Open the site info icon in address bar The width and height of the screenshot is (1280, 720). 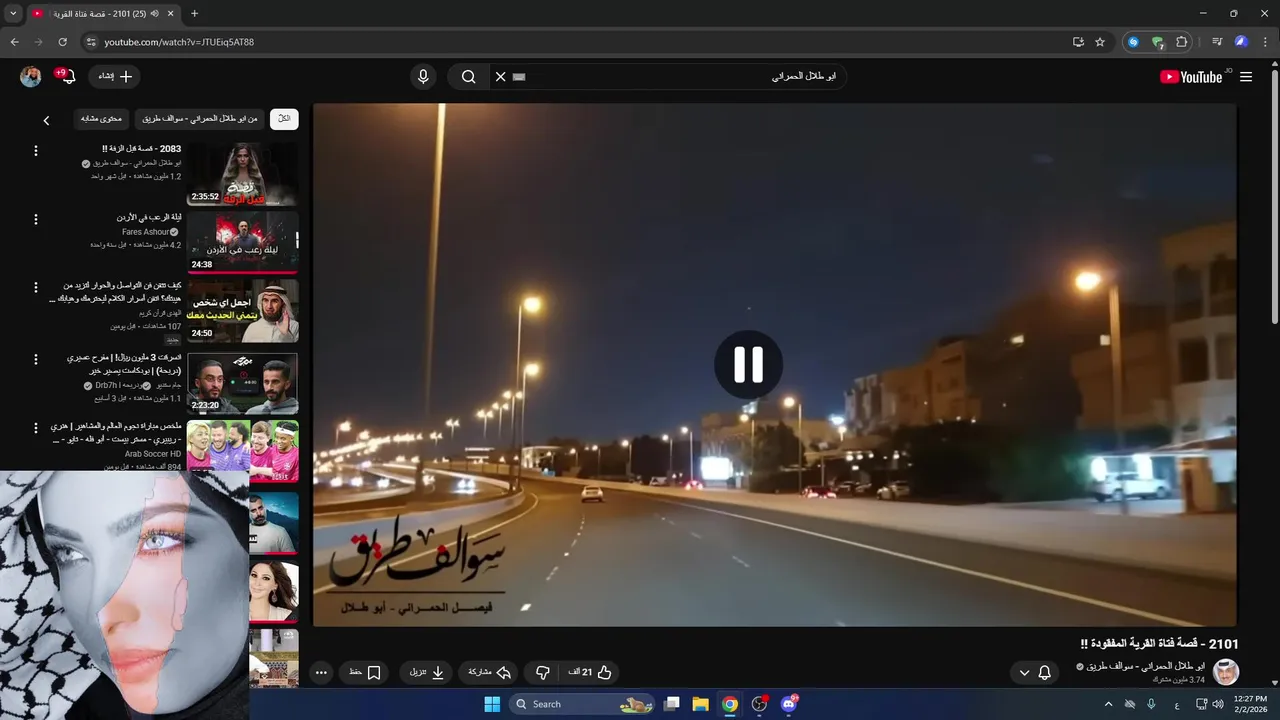(91, 42)
